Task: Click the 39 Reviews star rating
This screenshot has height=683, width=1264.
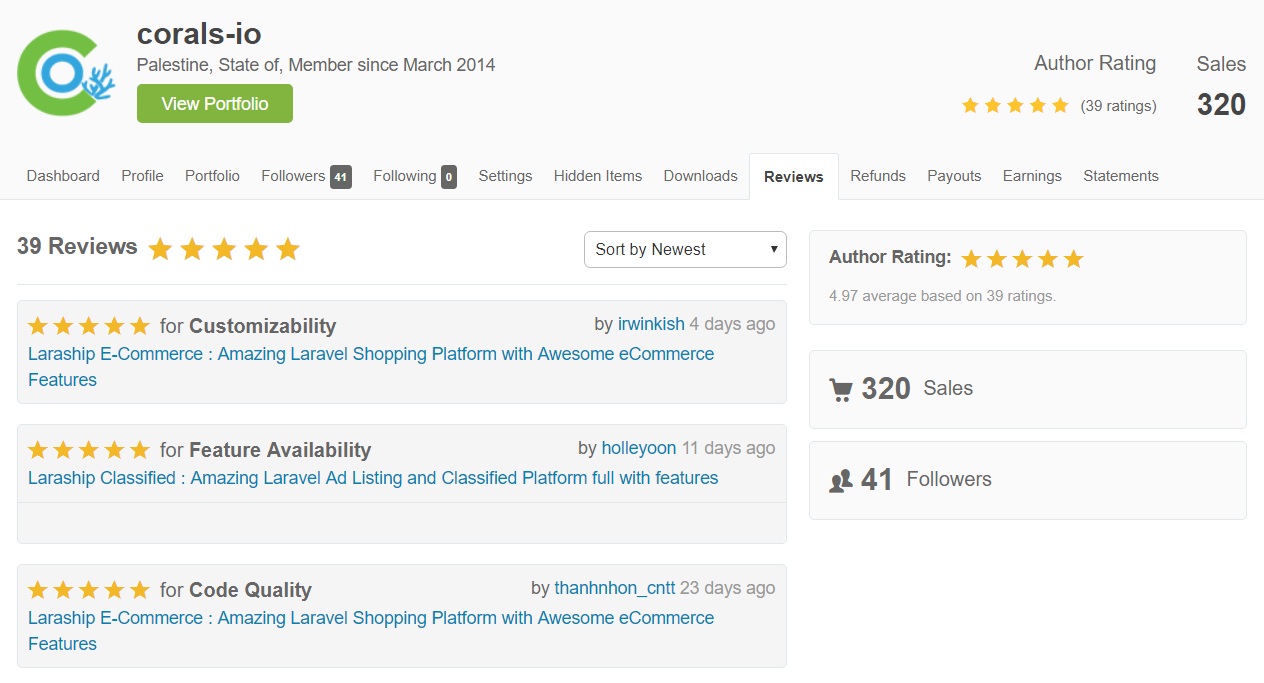Action: 224,249
